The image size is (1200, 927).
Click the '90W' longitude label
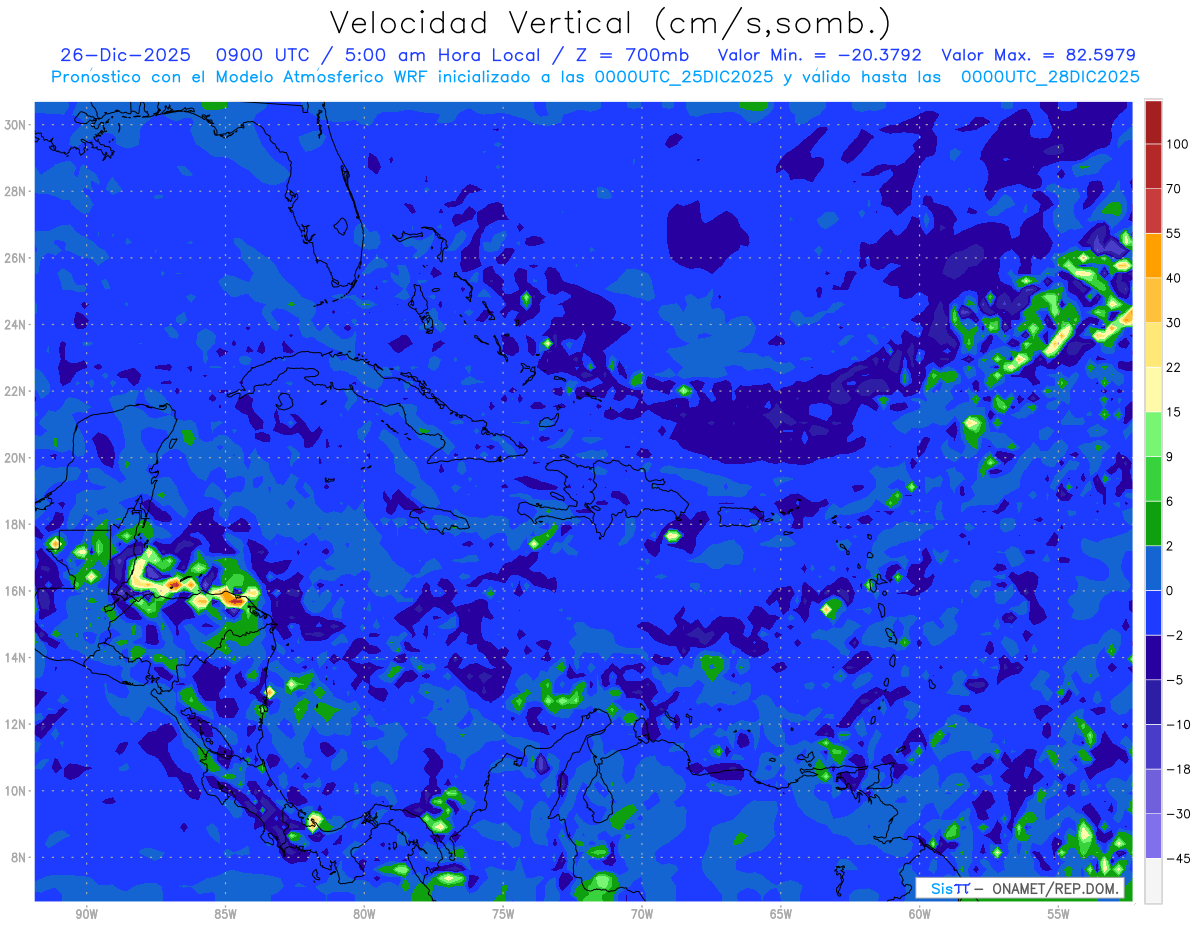(86, 914)
